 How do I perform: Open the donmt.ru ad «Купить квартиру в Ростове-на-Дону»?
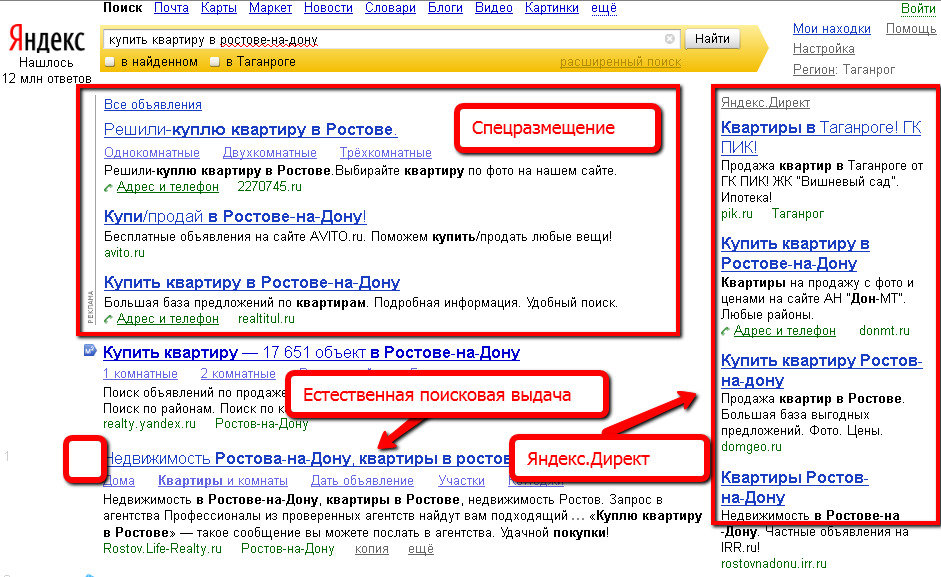795,253
